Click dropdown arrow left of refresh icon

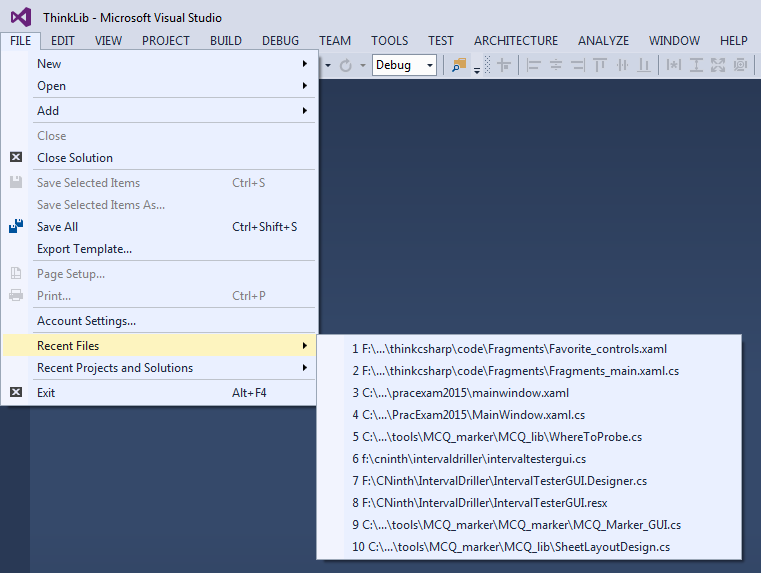pos(328,65)
